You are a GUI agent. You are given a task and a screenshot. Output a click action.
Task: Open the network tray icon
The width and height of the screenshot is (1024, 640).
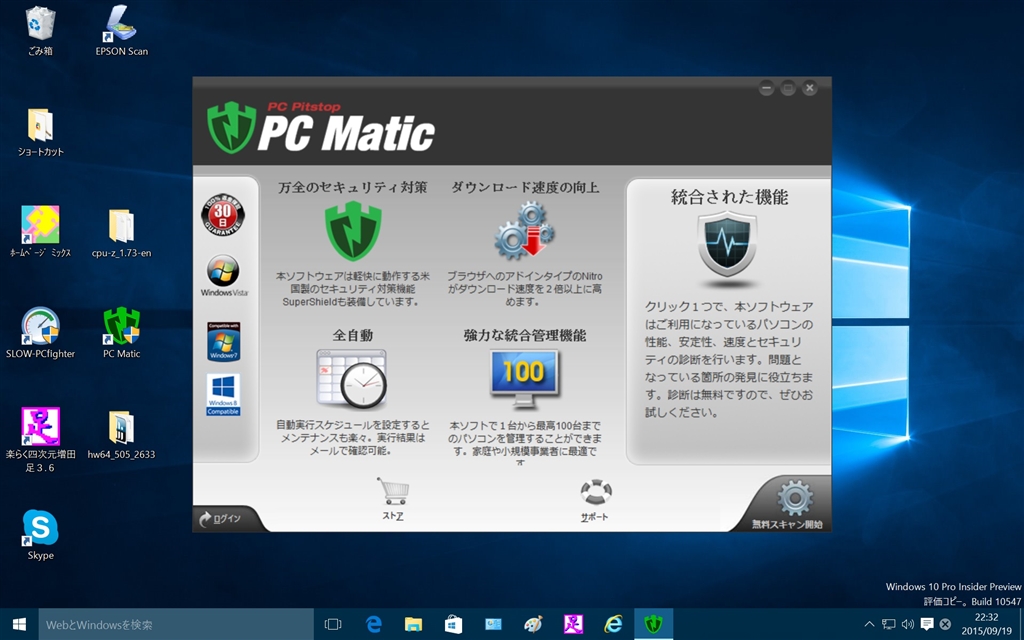[x=888, y=624]
